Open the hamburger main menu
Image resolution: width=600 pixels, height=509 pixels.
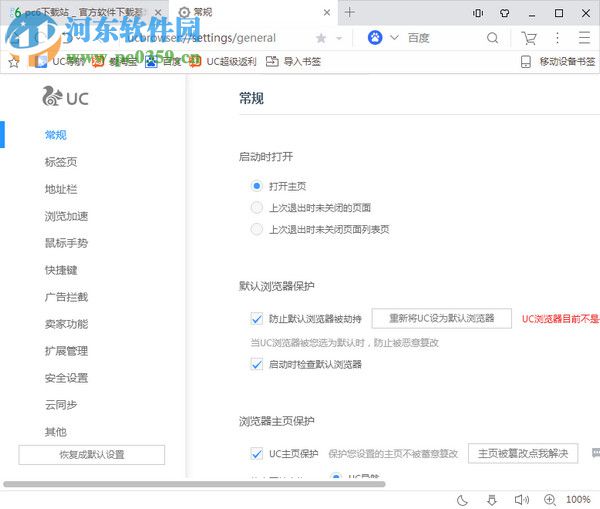pyautogui.click(x=584, y=38)
